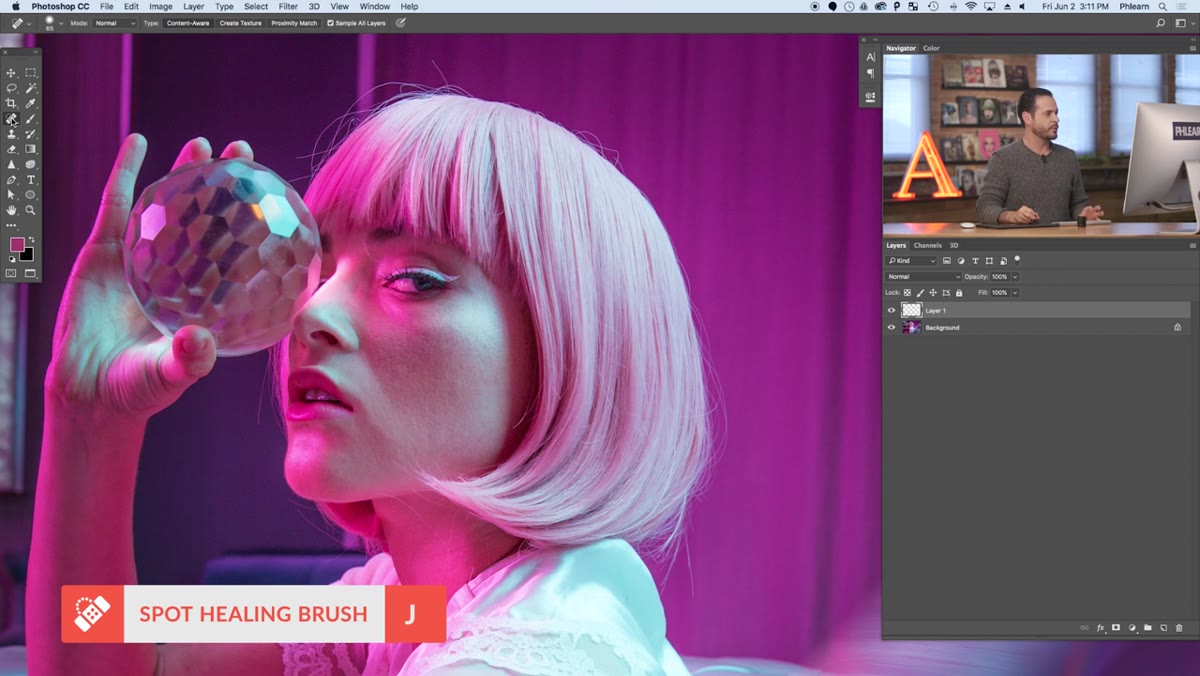The width and height of the screenshot is (1200, 676).
Task: Choose Content-Aware type button
Action: click(x=188, y=23)
